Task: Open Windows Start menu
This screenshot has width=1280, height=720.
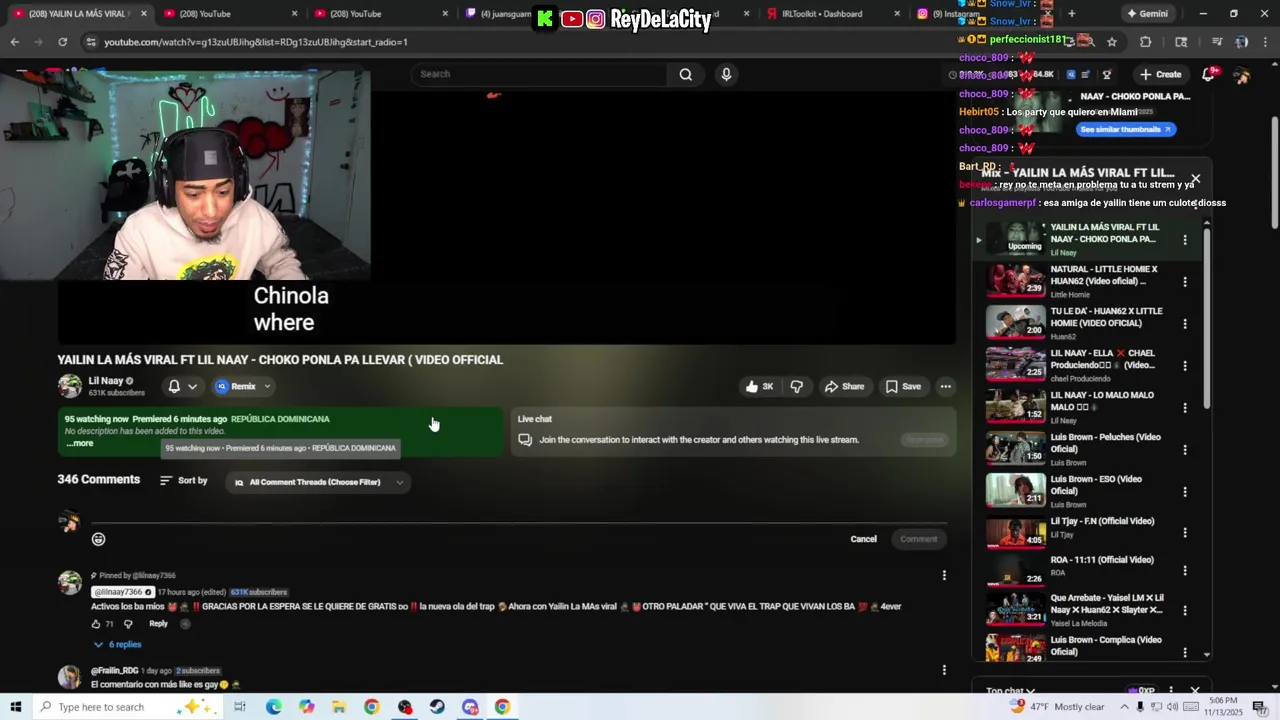Action: pyautogui.click(x=16, y=707)
